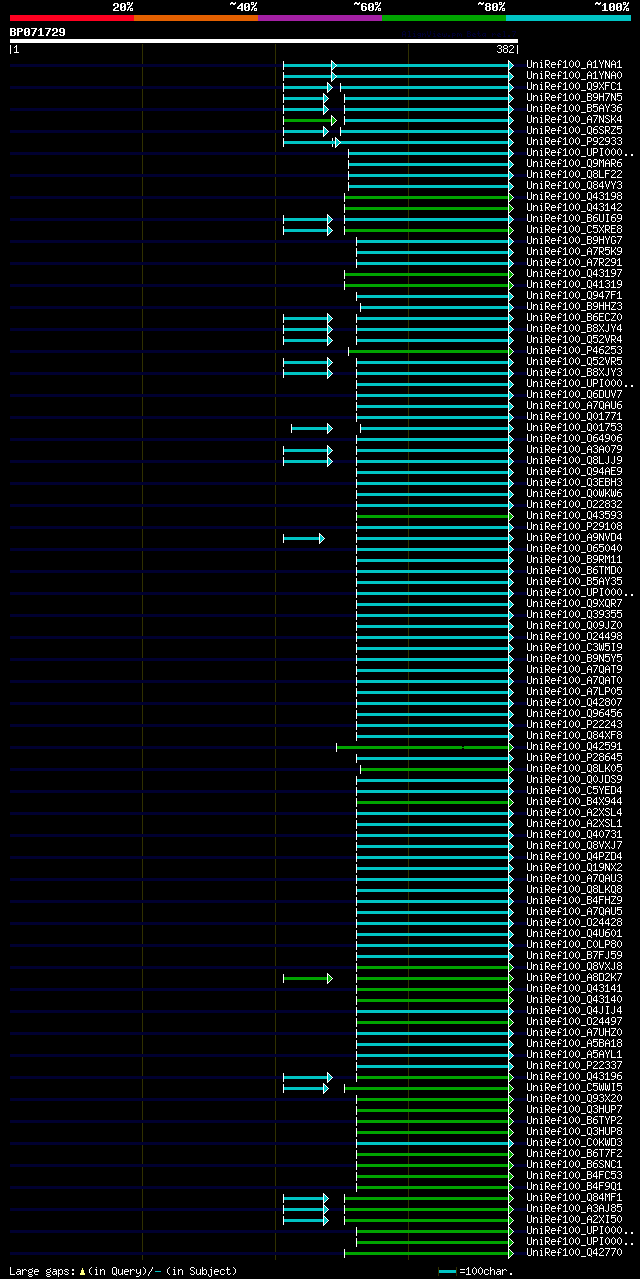Select the UniRef100_P29108 label
This screenshot has height=1279, width=640.
[x=574, y=526]
